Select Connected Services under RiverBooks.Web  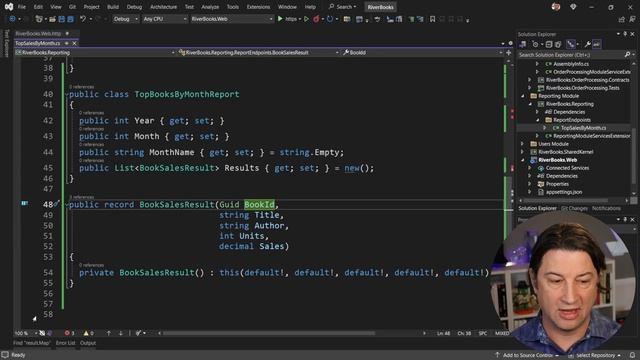567,168
